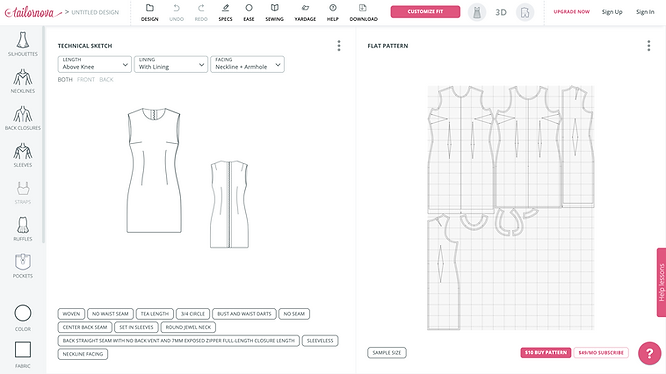The width and height of the screenshot is (666, 374).
Task: Open the Back Closures panel
Action: 23,118
